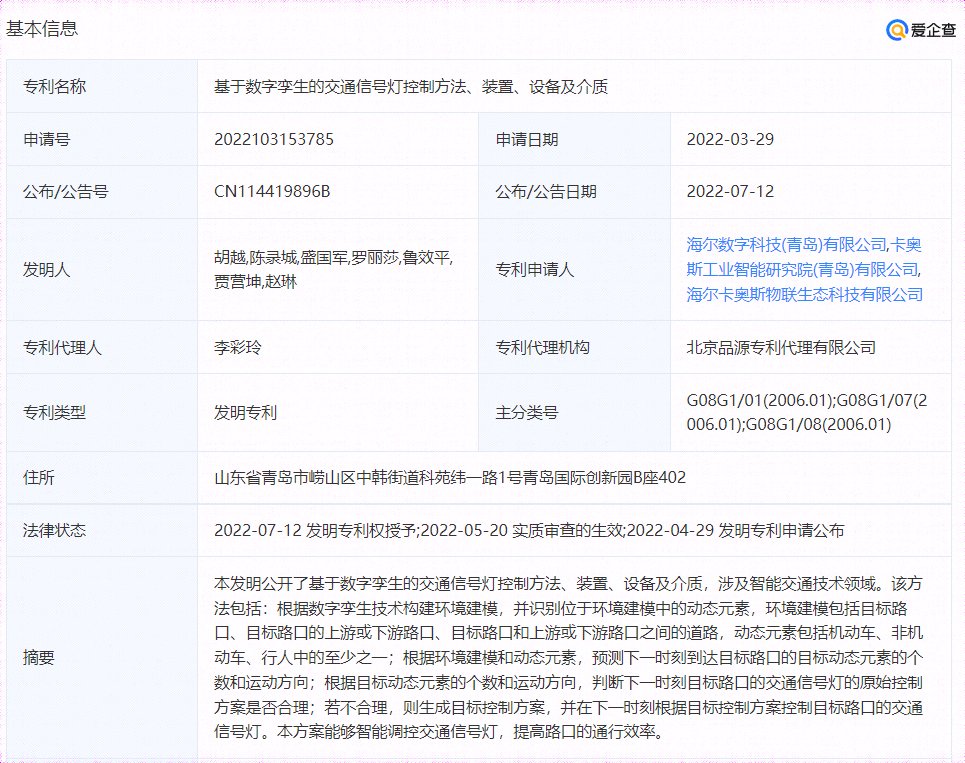This screenshot has height=763, width=965.
Task: Click the address text in 住所 row
Action: point(450,478)
